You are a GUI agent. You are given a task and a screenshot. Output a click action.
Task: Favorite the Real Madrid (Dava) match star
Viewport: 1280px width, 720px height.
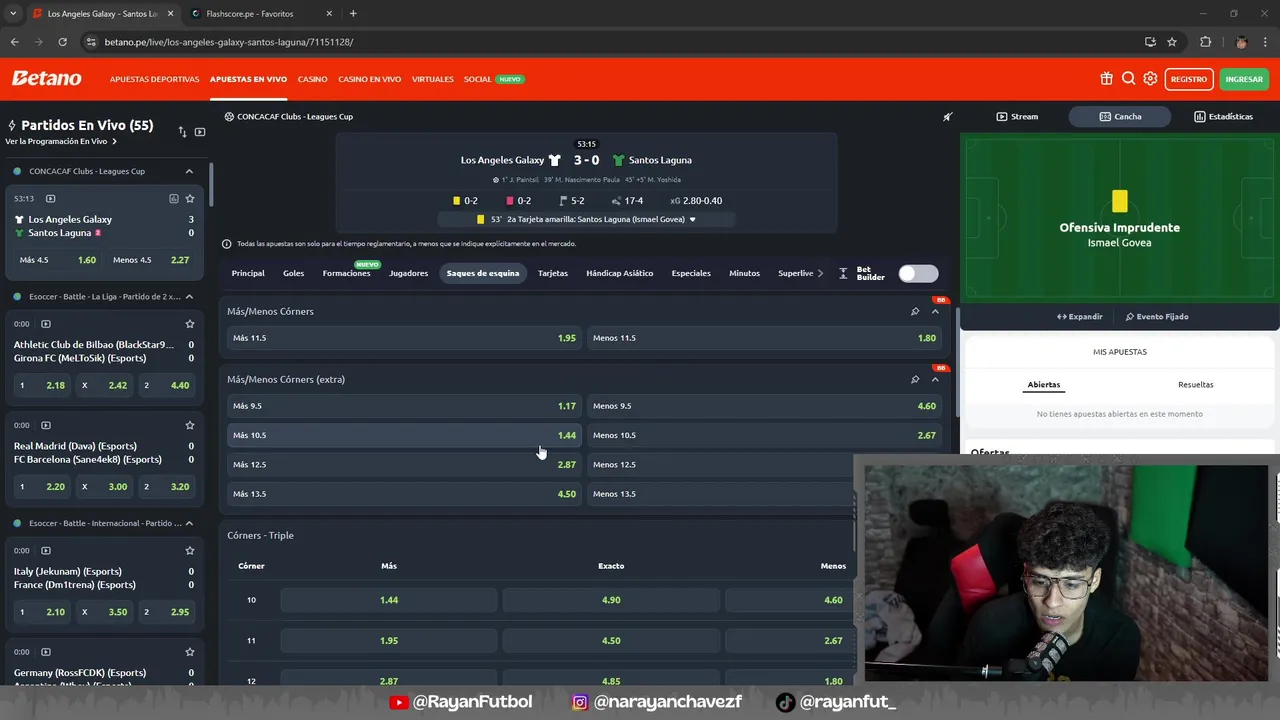pos(190,425)
